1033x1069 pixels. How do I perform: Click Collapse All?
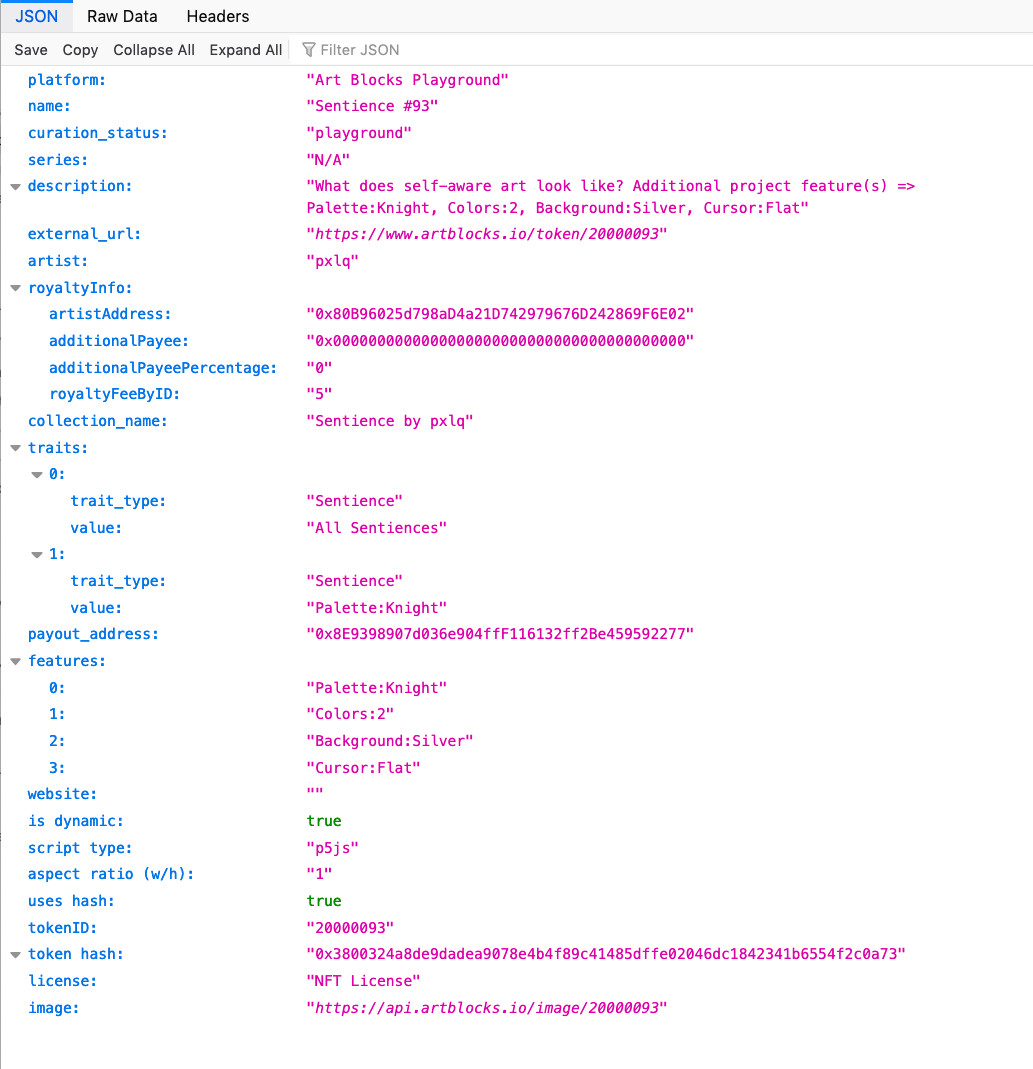click(153, 50)
